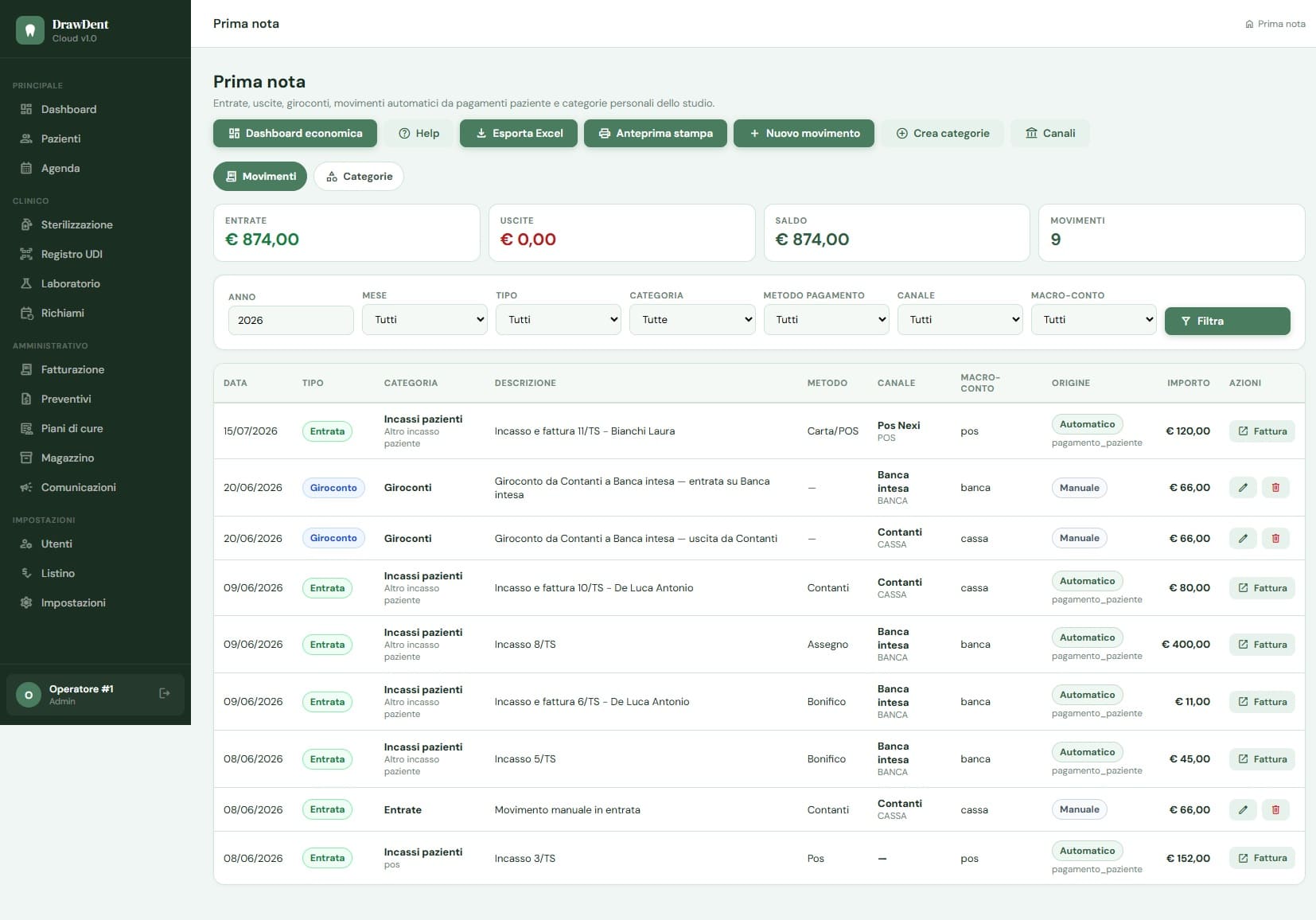This screenshot has height=920, width=1316.
Task: Open Impostazioni in the sidebar
Action: (x=95, y=602)
